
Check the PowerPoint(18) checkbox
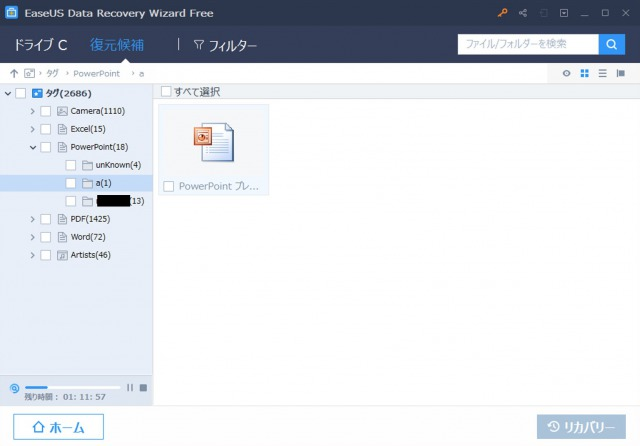click(x=46, y=147)
